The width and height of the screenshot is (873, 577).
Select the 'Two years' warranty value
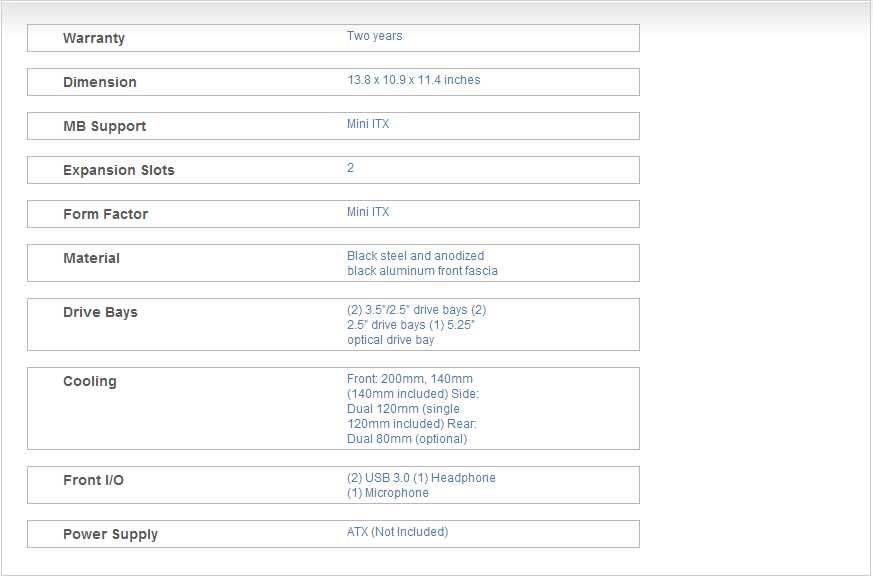[x=375, y=36]
